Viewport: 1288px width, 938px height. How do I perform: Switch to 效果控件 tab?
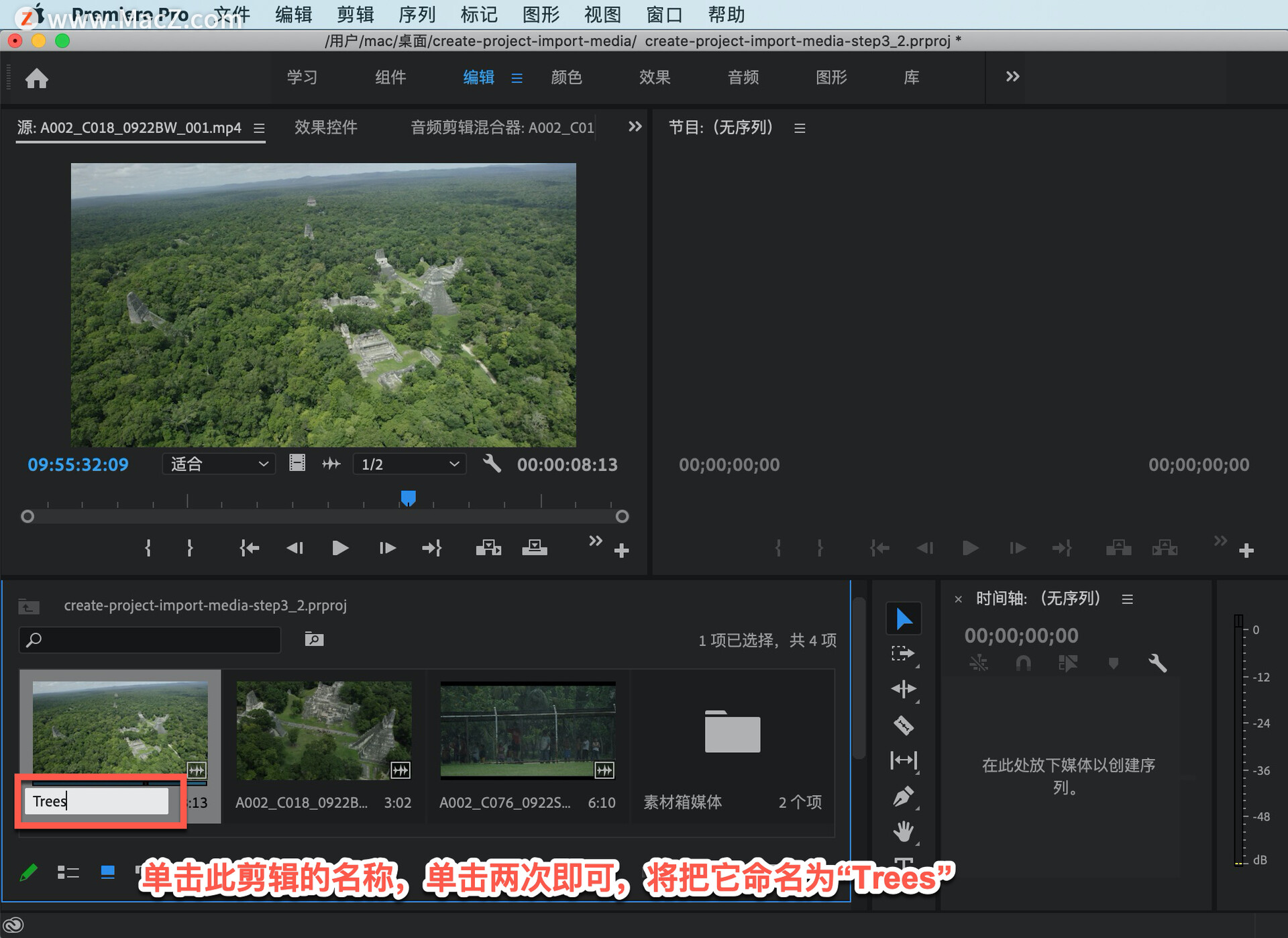[326, 127]
